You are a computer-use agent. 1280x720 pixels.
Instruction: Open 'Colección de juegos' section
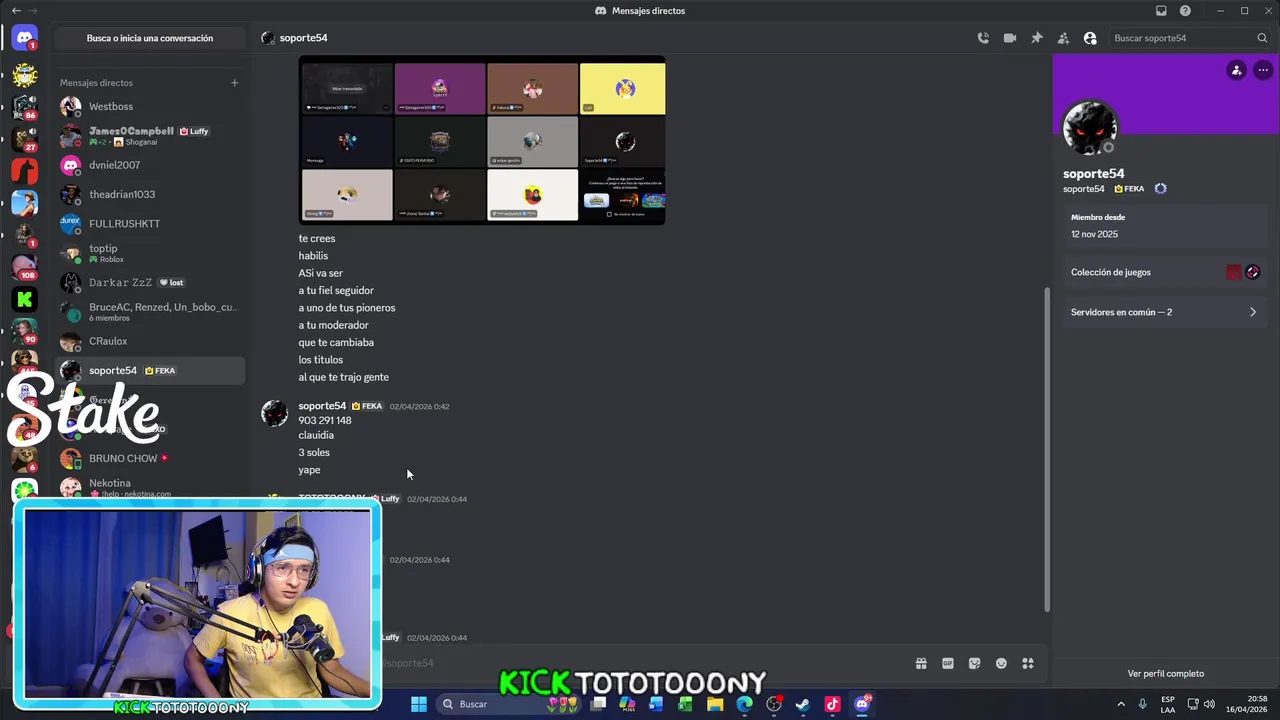tap(1165, 272)
